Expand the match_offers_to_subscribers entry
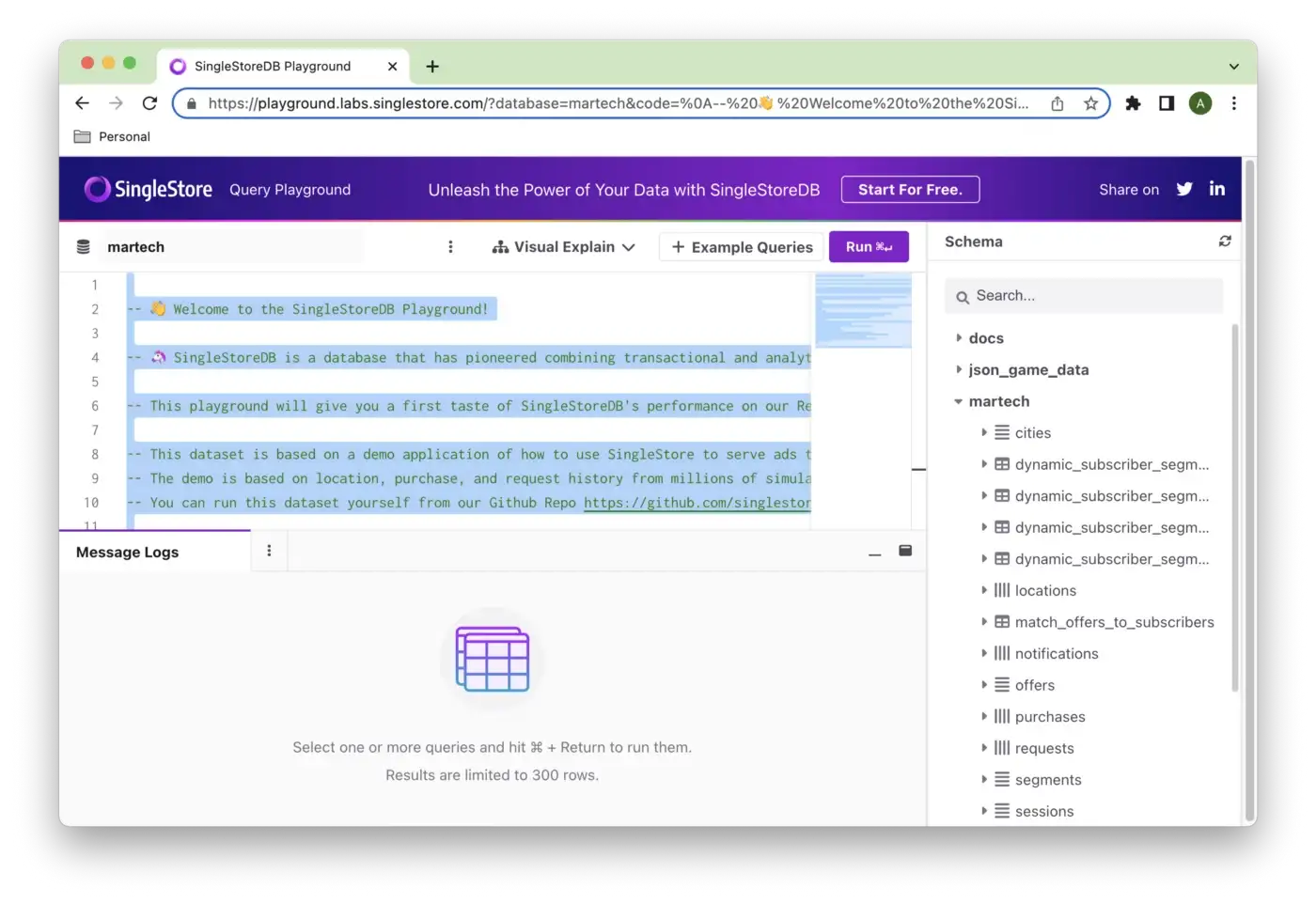Viewport: 1316px width, 904px height. point(984,621)
